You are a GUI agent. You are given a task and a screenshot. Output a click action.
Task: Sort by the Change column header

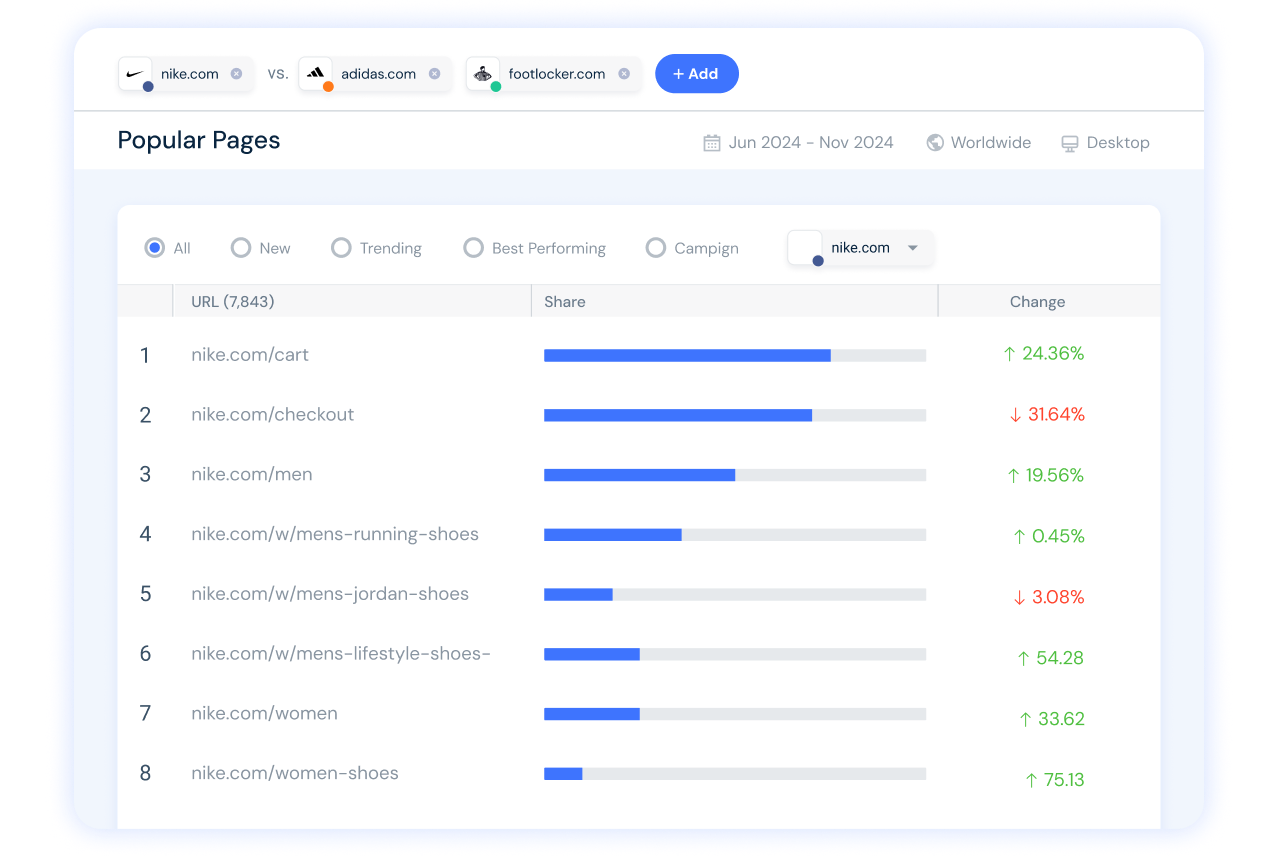pyautogui.click(x=1037, y=302)
